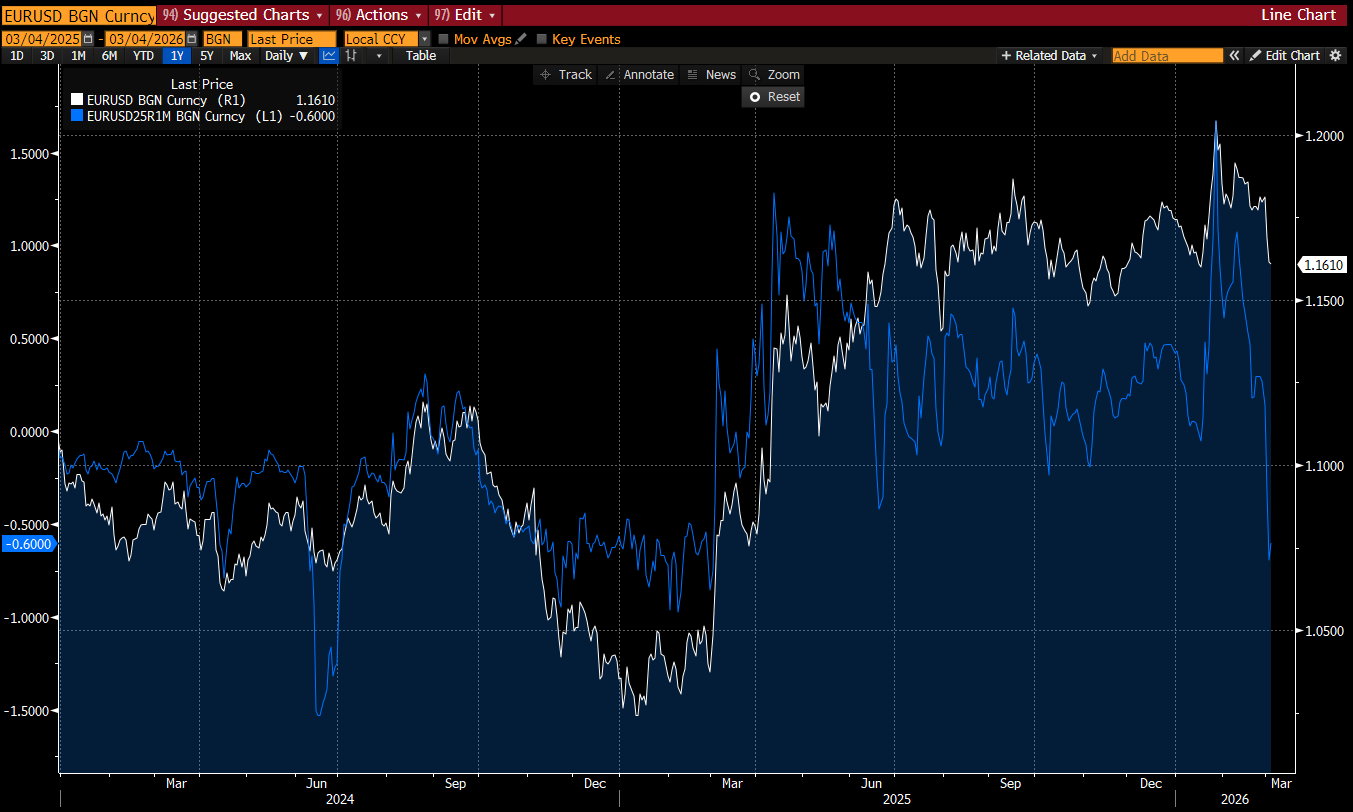Screen dimensions: 1353x812
Task: Open the Local CCY currency dropdown
Action: pyautogui.click(x=424, y=39)
